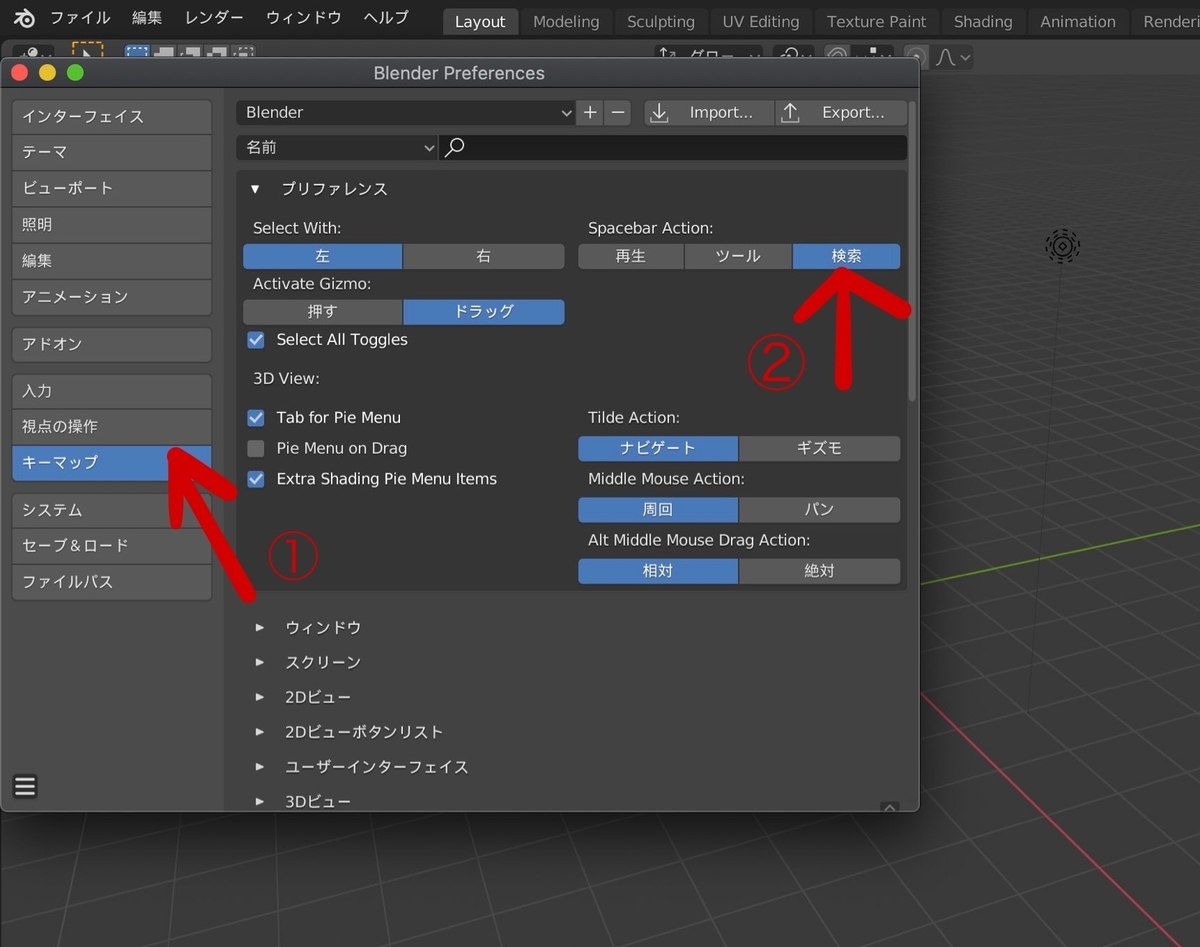Select the light object in 3D viewport

(x=1062, y=245)
